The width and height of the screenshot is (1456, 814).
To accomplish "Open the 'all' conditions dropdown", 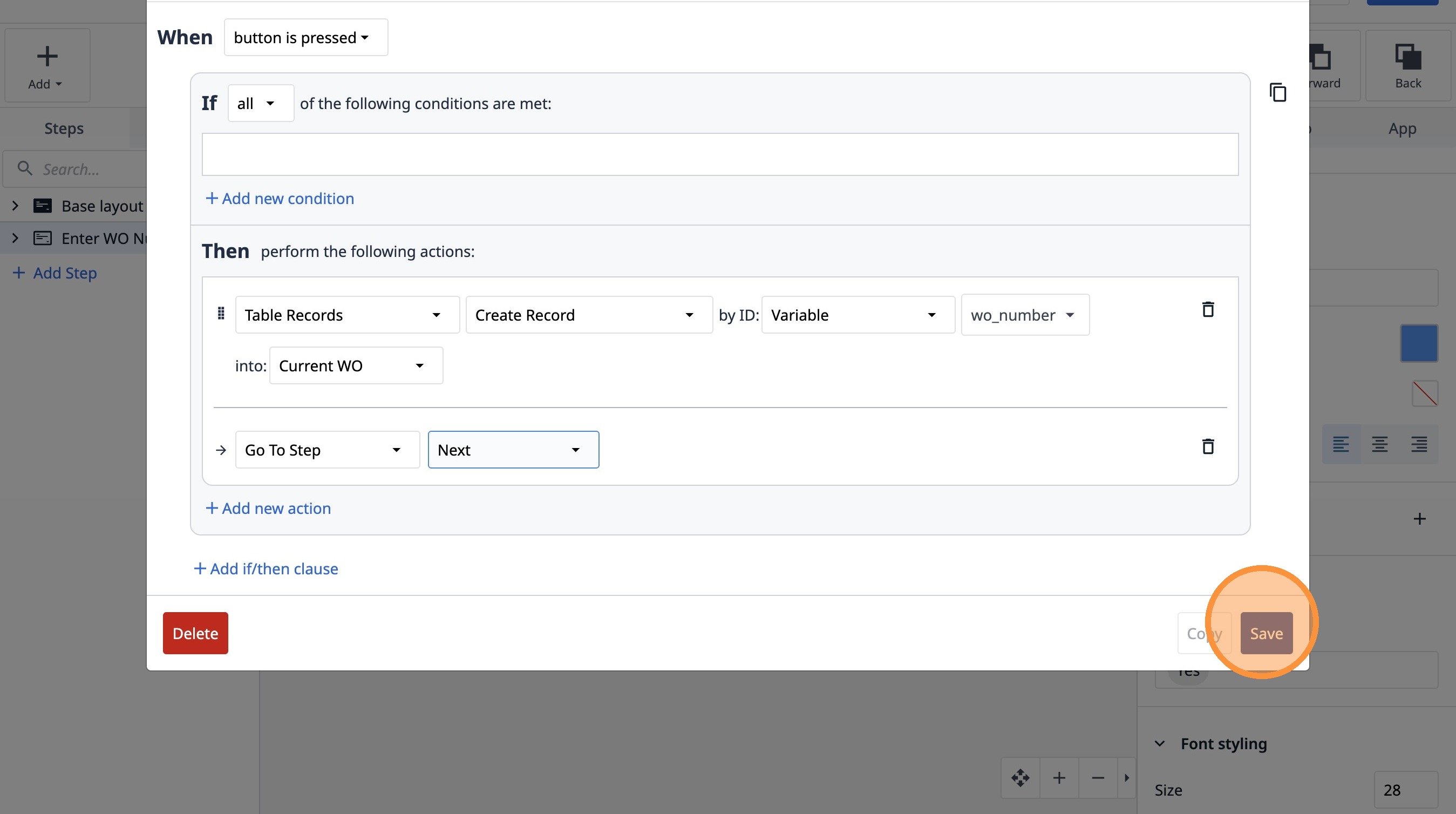I will 261,104.
